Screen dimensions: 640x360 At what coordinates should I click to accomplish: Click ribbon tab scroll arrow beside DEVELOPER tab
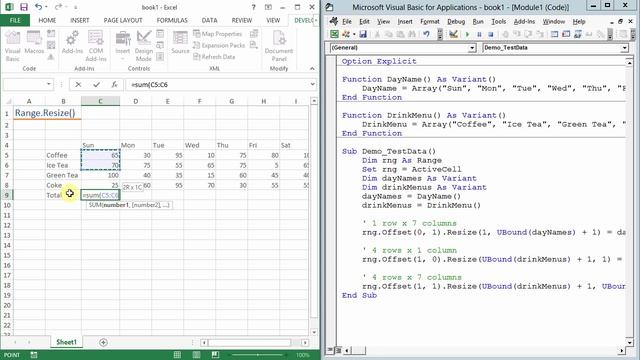click(316, 20)
